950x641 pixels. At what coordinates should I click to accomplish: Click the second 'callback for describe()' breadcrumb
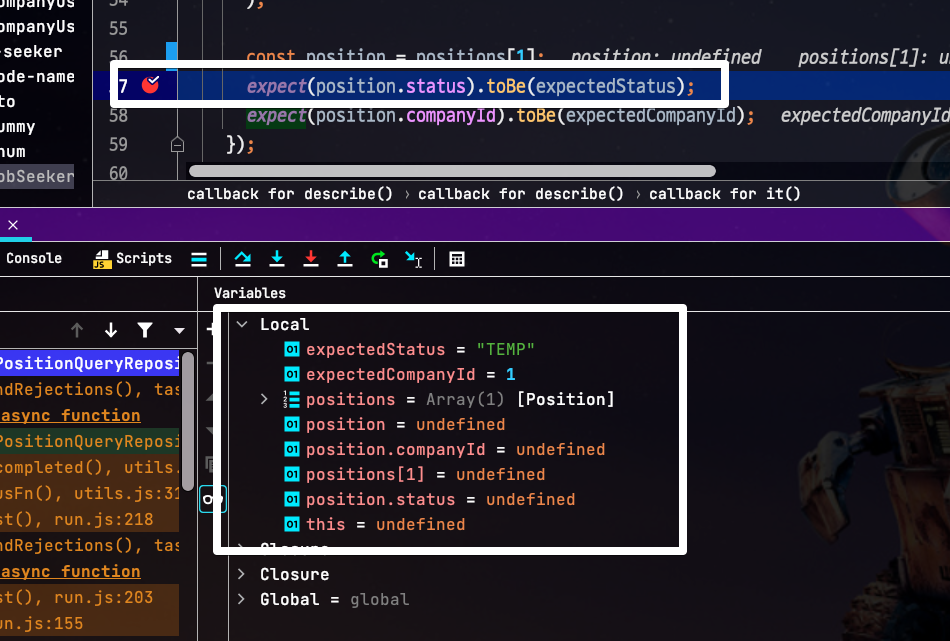pyautogui.click(x=520, y=194)
